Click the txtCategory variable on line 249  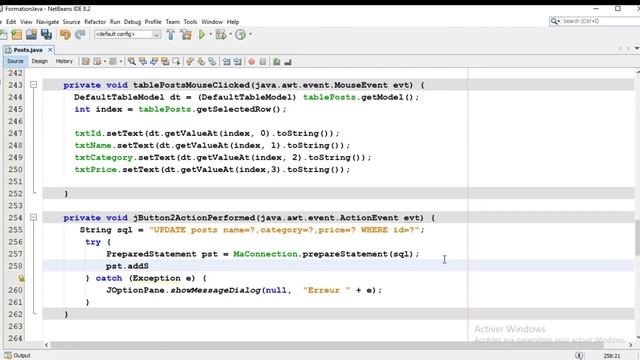104,157
